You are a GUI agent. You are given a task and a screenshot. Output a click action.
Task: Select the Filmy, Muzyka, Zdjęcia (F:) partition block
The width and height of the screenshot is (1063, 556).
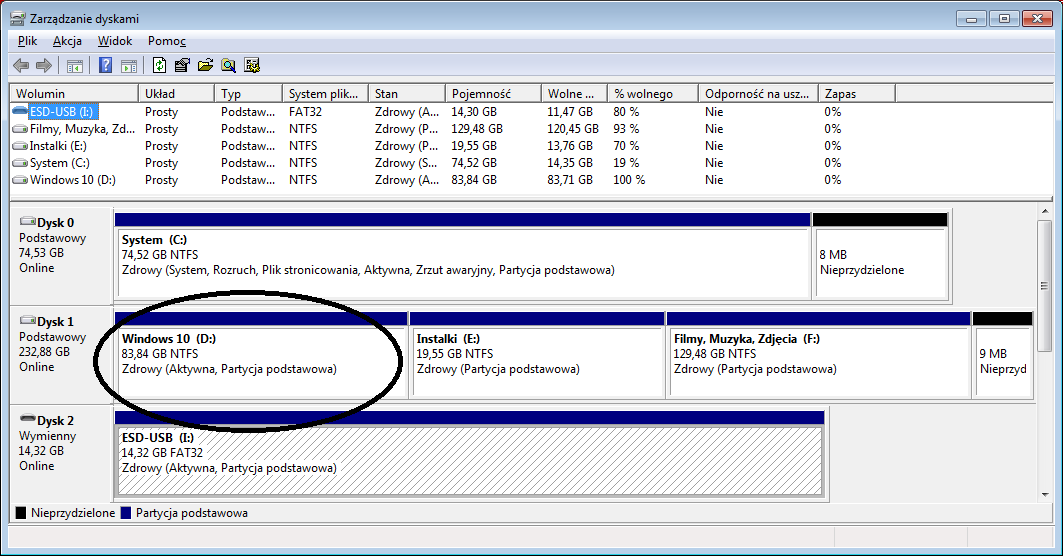click(819, 361)
